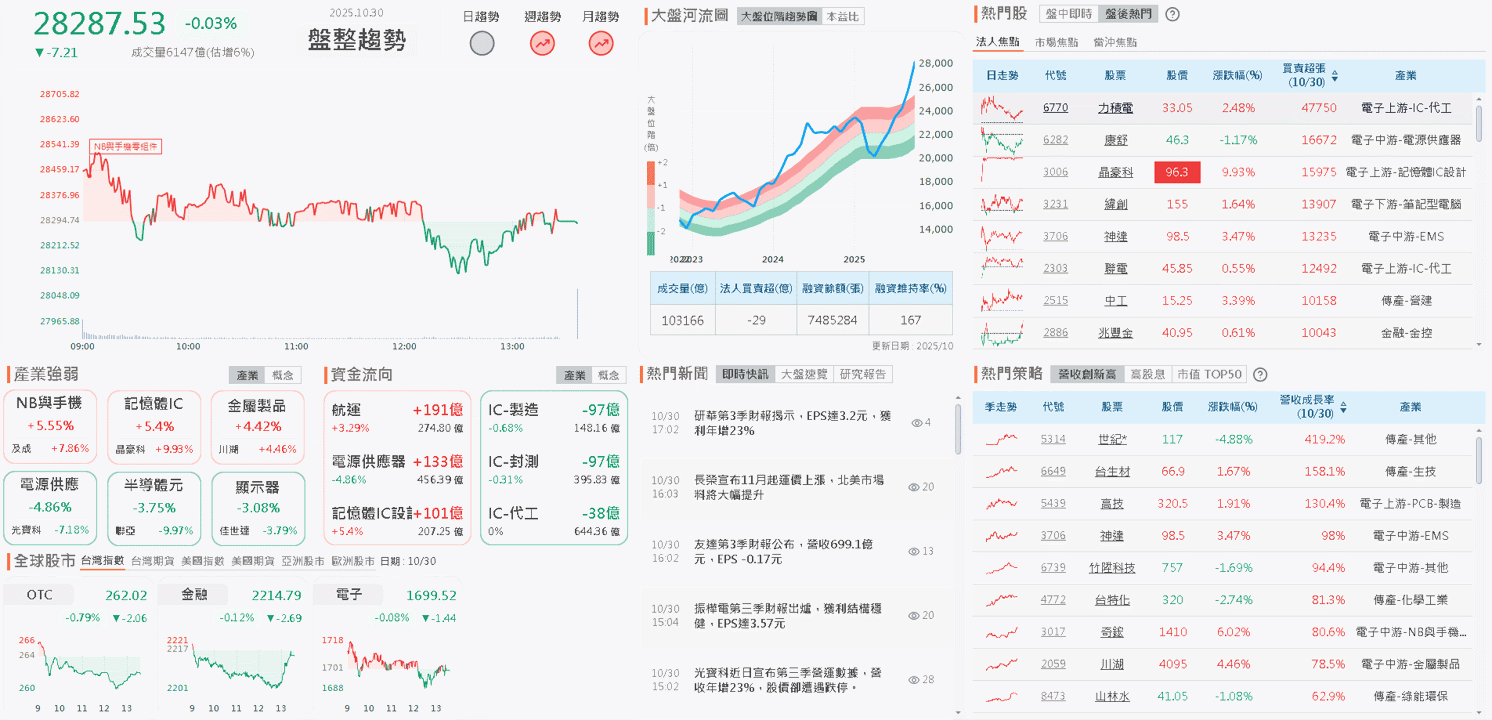The width and height of the screenshot is (1492, 720).
Task: Open stock link 力積電
Action: [x=1115, y=107]
